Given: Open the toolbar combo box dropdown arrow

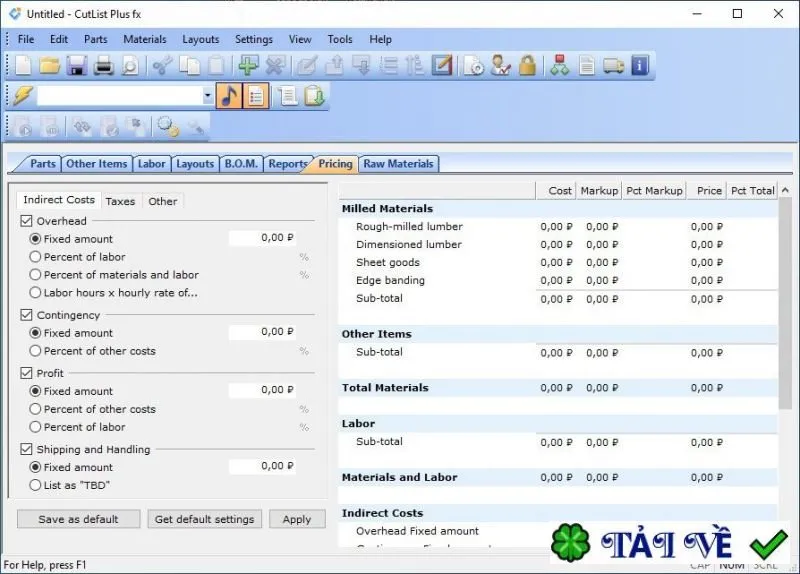Looking at the screenshot, I should click(207, 95).
